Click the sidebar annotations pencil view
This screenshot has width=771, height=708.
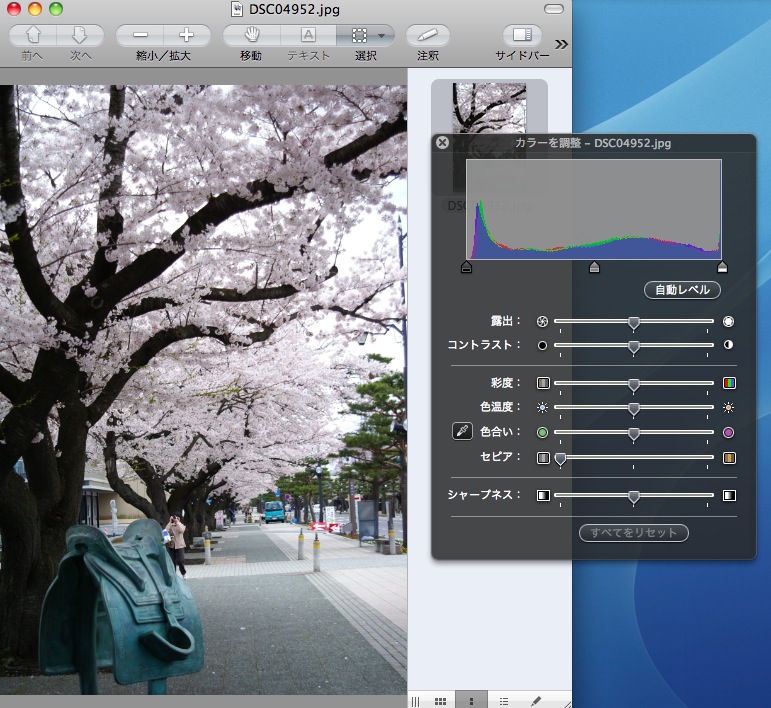[x=536, y=701]
